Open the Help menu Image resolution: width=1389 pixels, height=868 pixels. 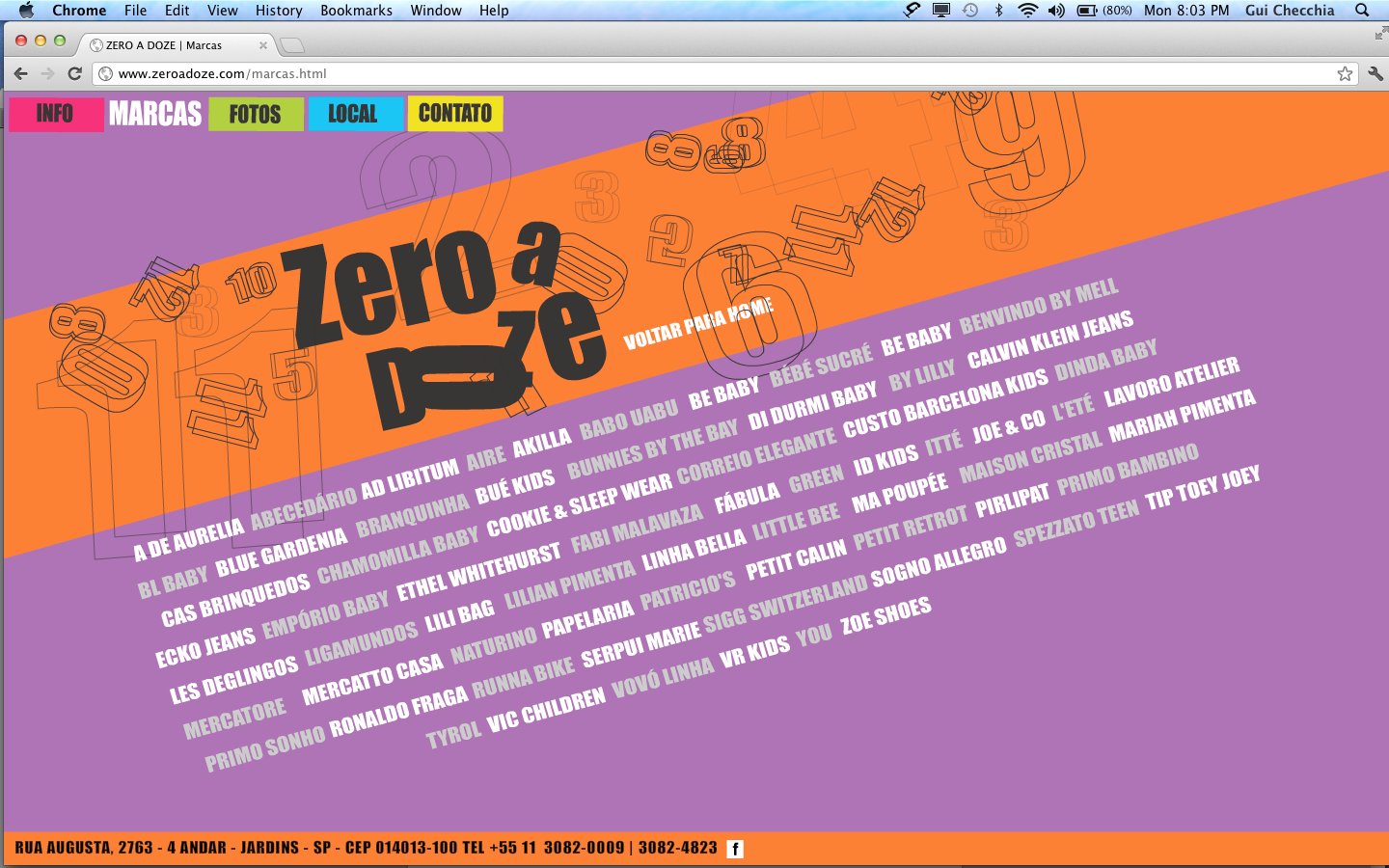[494, 11]
